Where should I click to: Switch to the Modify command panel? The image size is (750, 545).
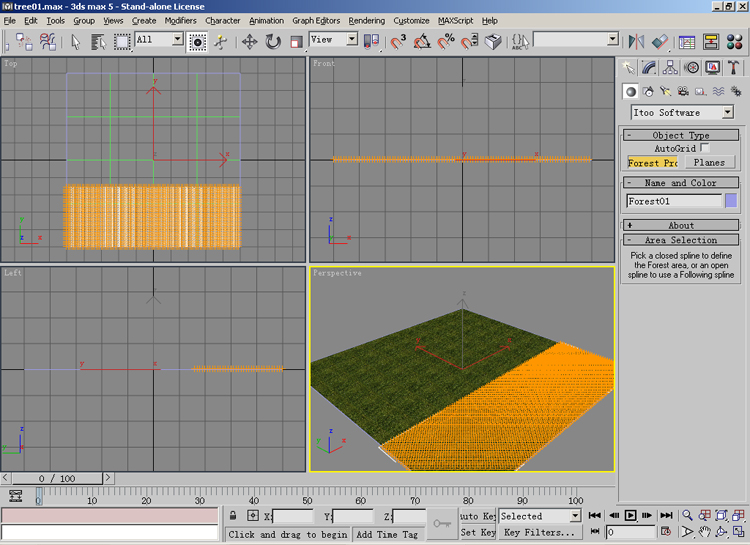[649, 67]
